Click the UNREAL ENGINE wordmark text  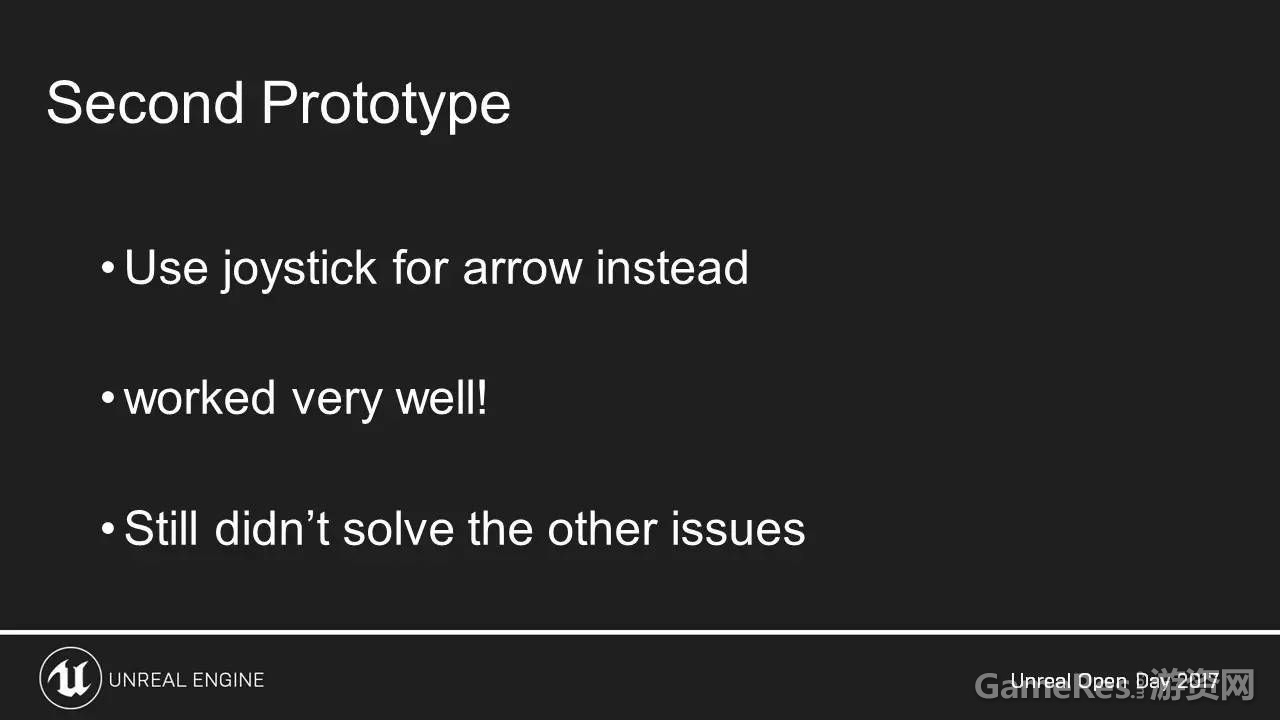point(186,680)
